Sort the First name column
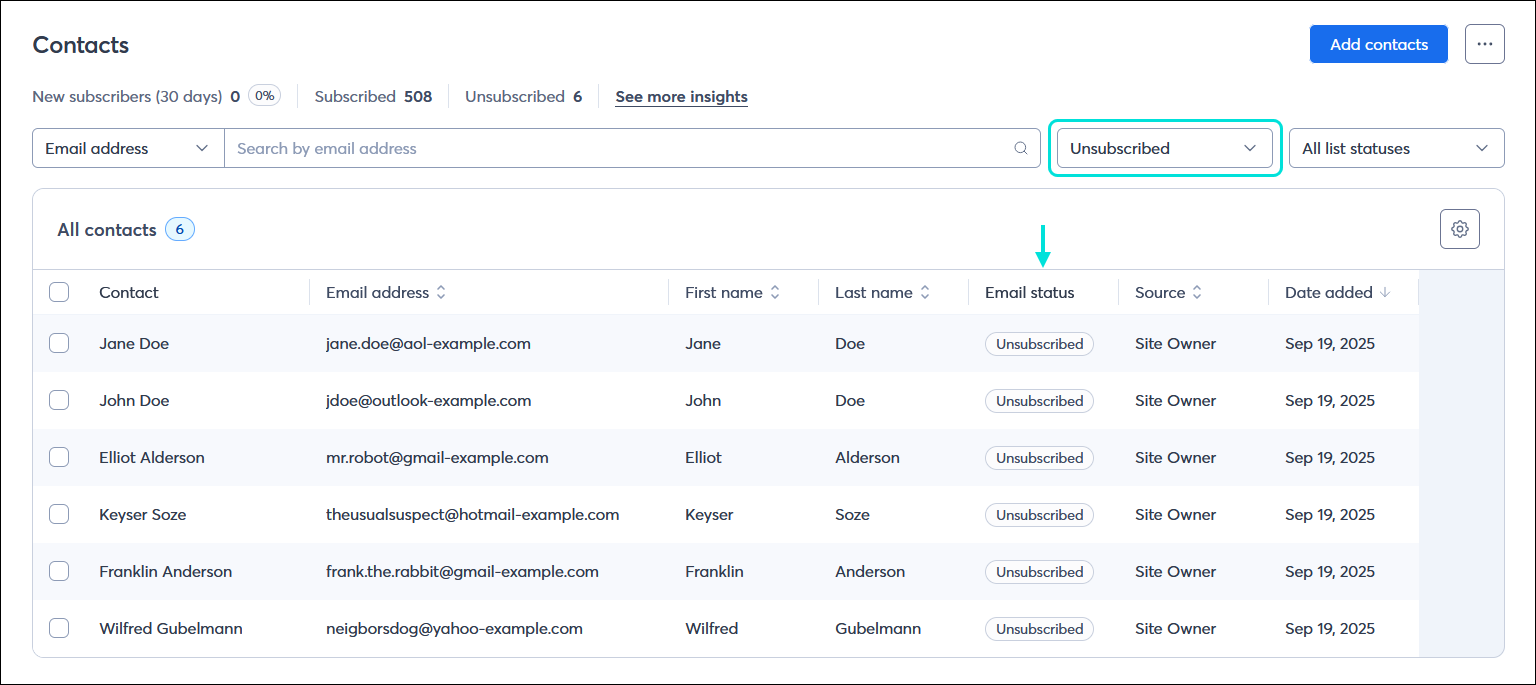 coord(777,292)
